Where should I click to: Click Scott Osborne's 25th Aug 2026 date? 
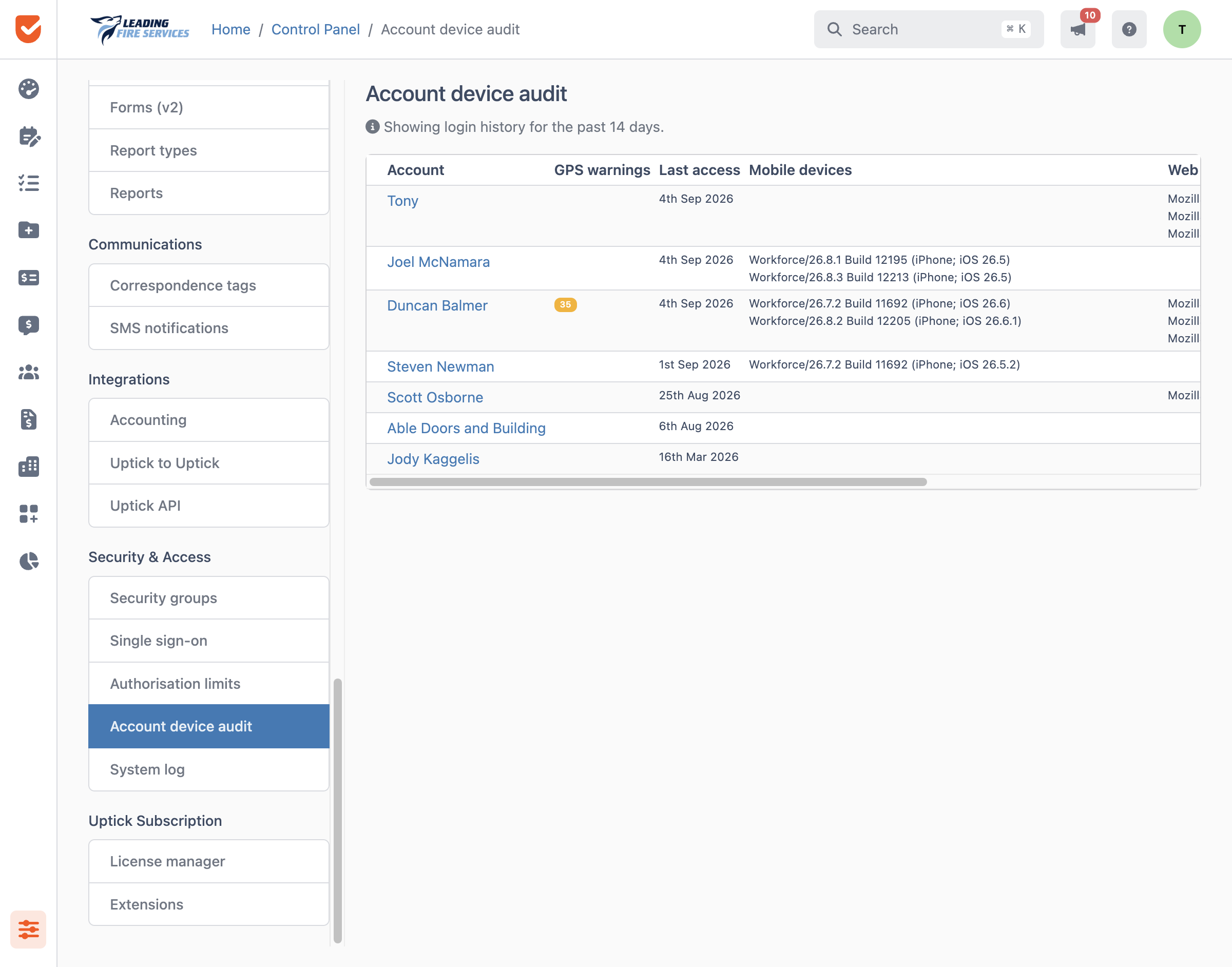click(699, 395)
